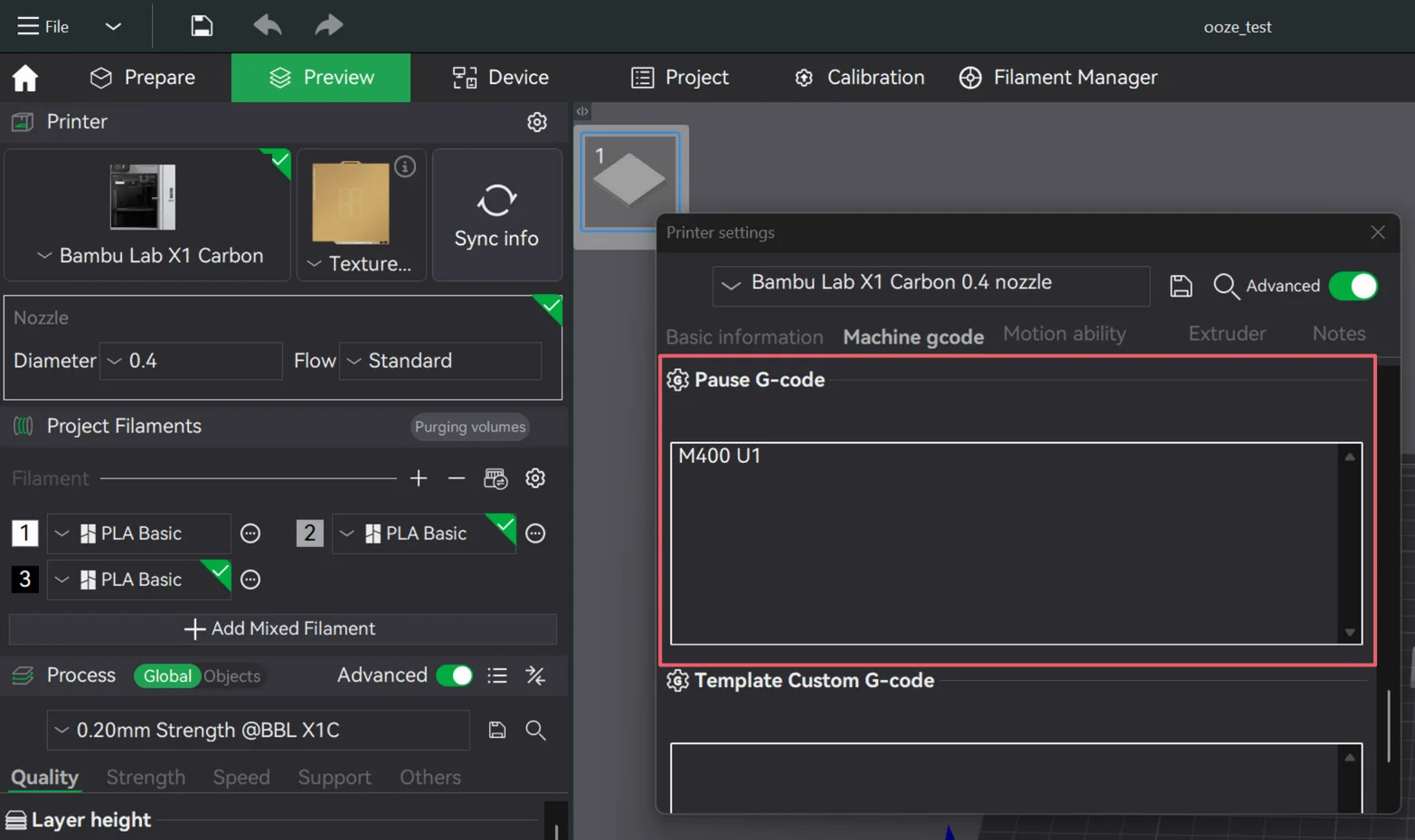
Task: Open the Machine gcode tab
Action: 913,337
